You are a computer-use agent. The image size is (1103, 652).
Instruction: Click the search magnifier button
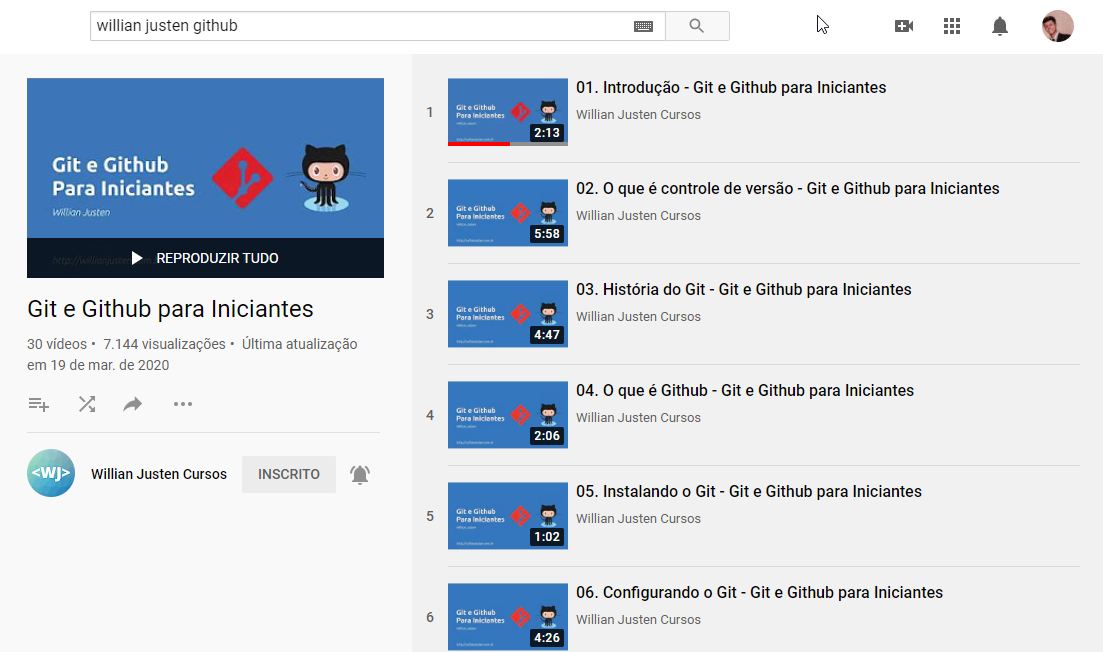(697, 26)
